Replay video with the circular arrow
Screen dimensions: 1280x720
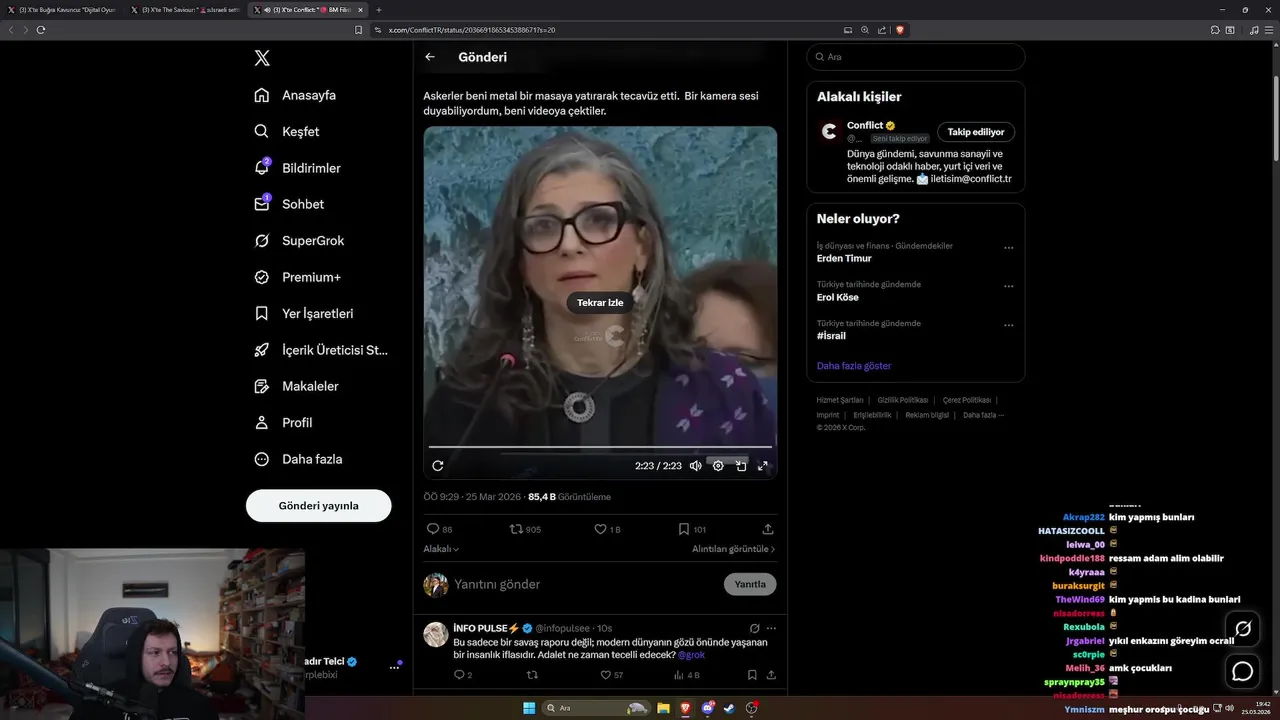point(437,466)
